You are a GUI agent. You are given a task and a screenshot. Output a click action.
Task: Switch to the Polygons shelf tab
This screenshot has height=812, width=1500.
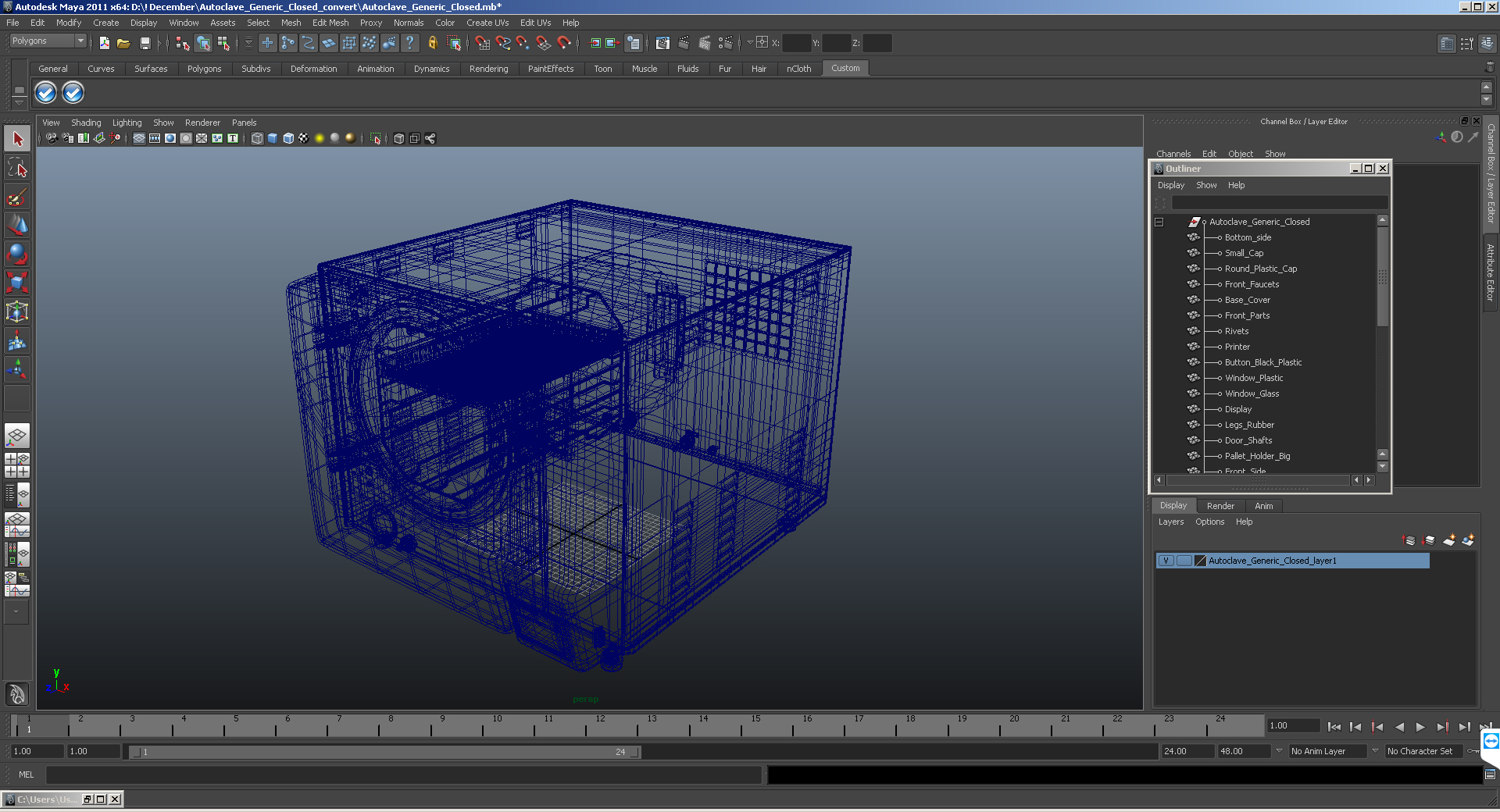tap(204, 69)
